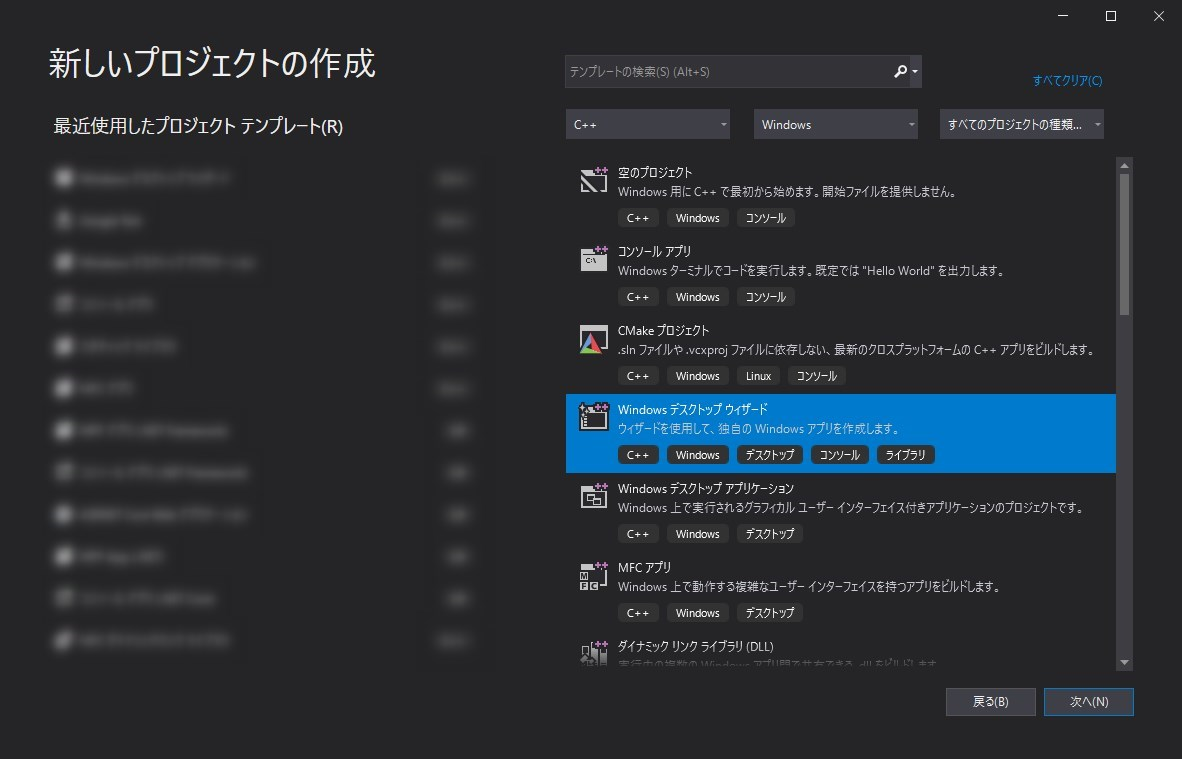Select the MFC アプリ template title
Image resolution: width=1182 pixels, height=759 pixels.
coord(644,568)
